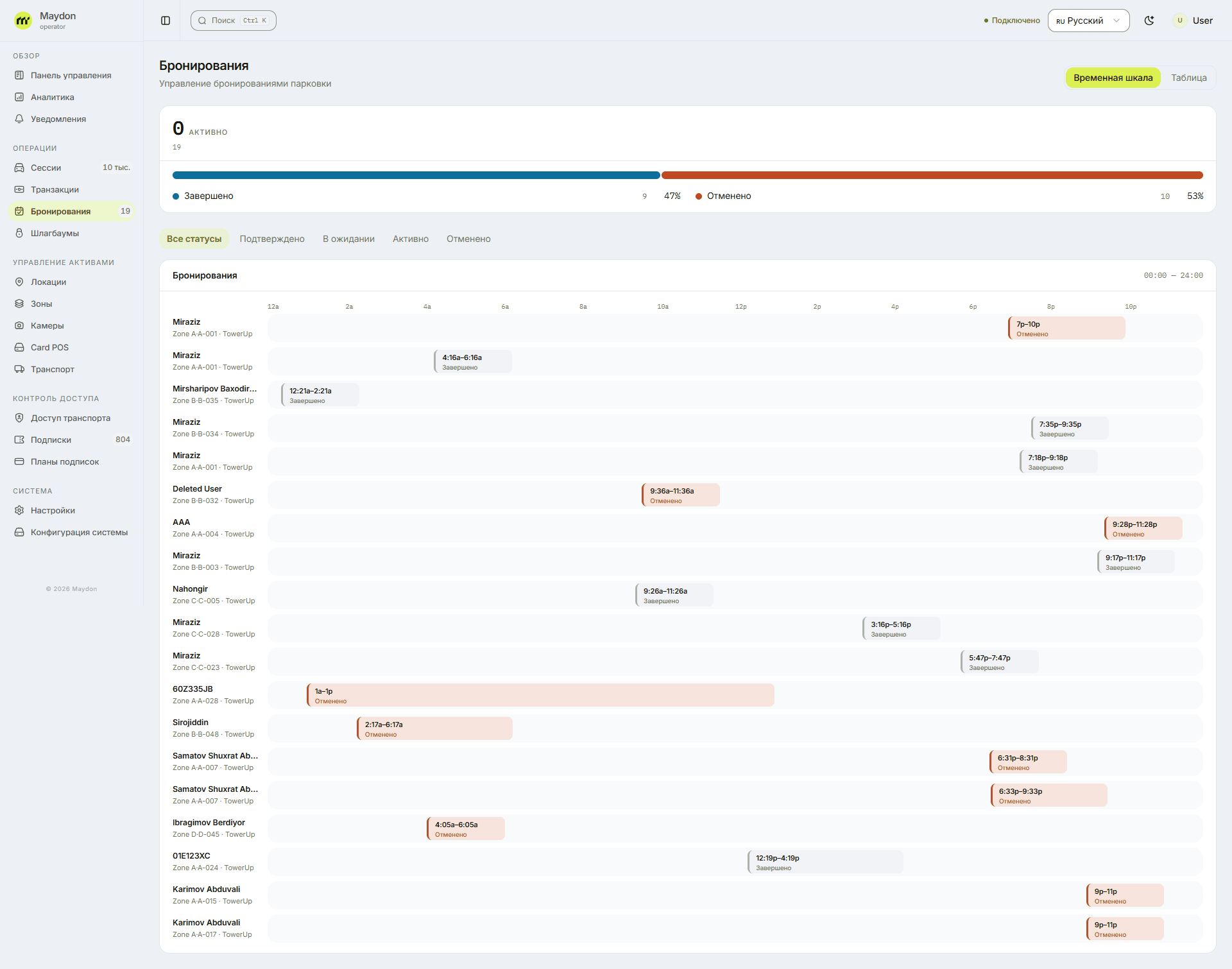Switch to Таблица view
This screenshot has width=1232, height=969.
(x=1188, y=78)
